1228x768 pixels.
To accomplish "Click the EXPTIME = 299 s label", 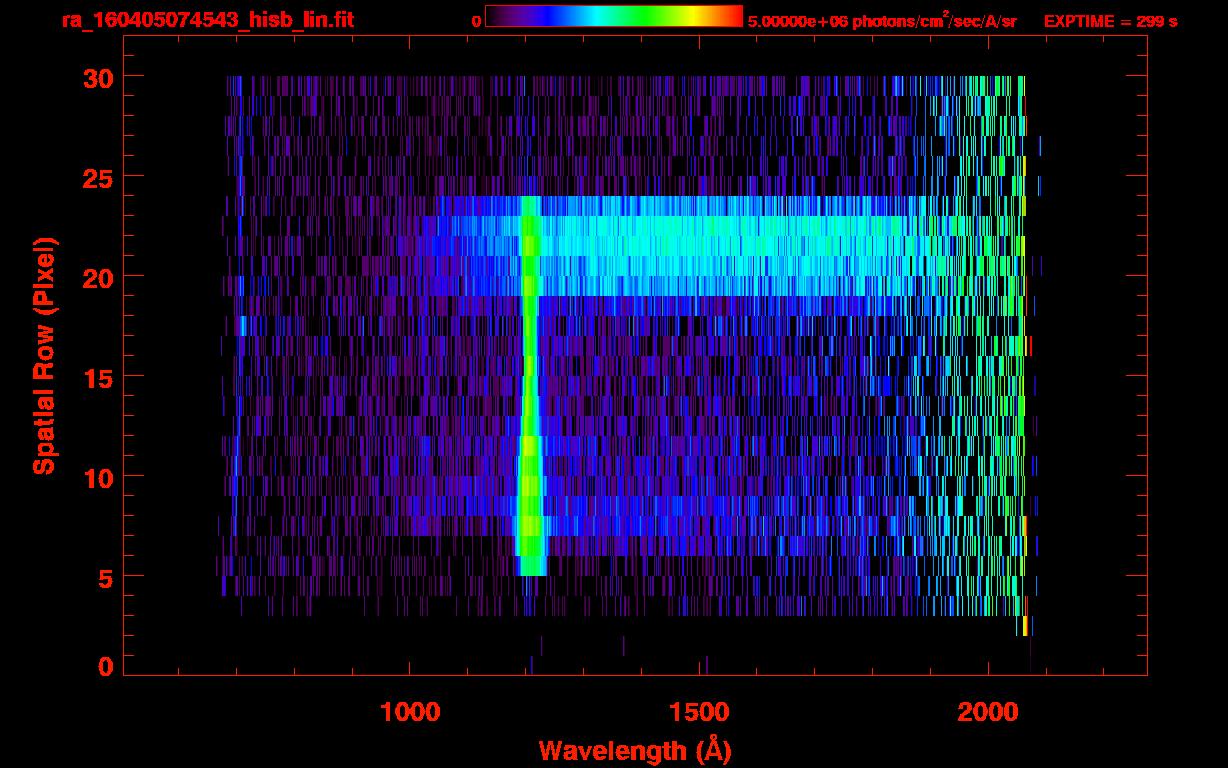I will pos(1110,21).
